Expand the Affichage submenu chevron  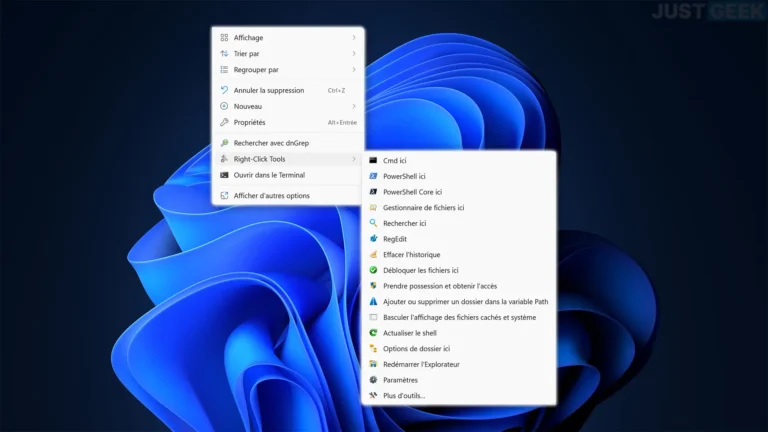tap(354, 38)
